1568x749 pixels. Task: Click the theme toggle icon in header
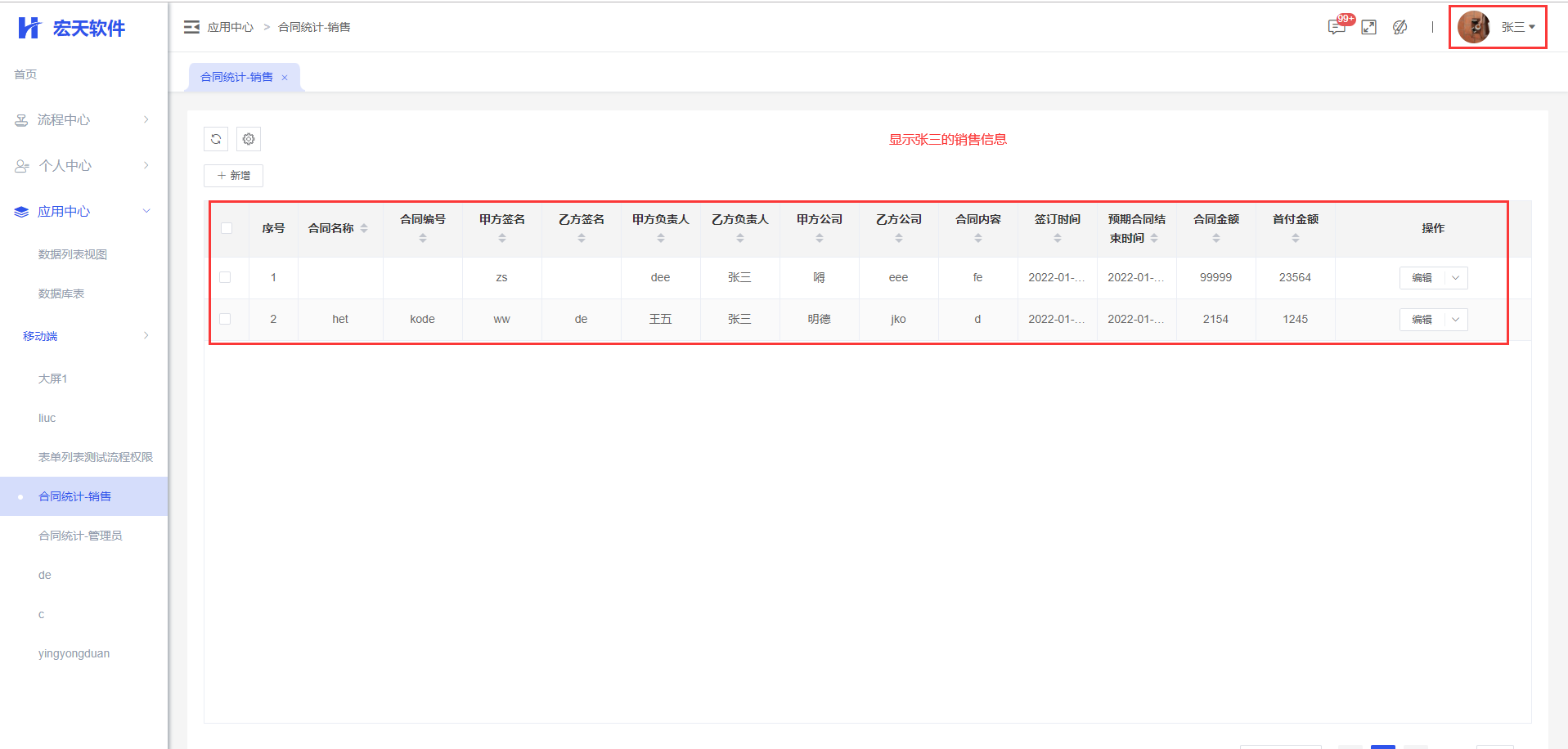(1400, 27)
